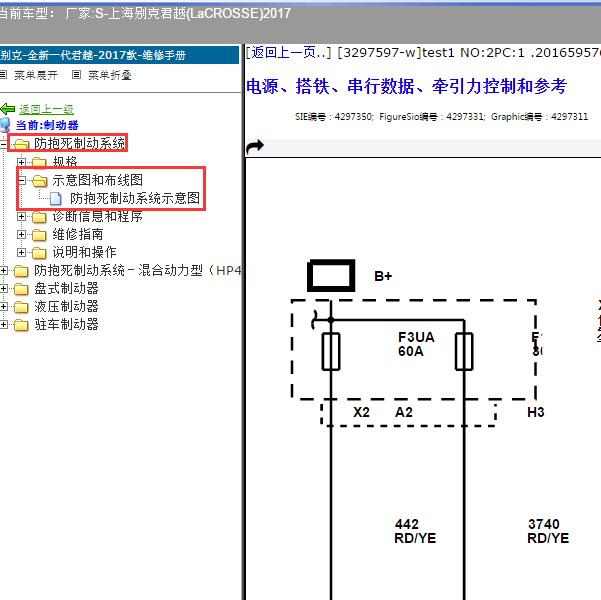Click the blue 维修手册 panel header

119,55
